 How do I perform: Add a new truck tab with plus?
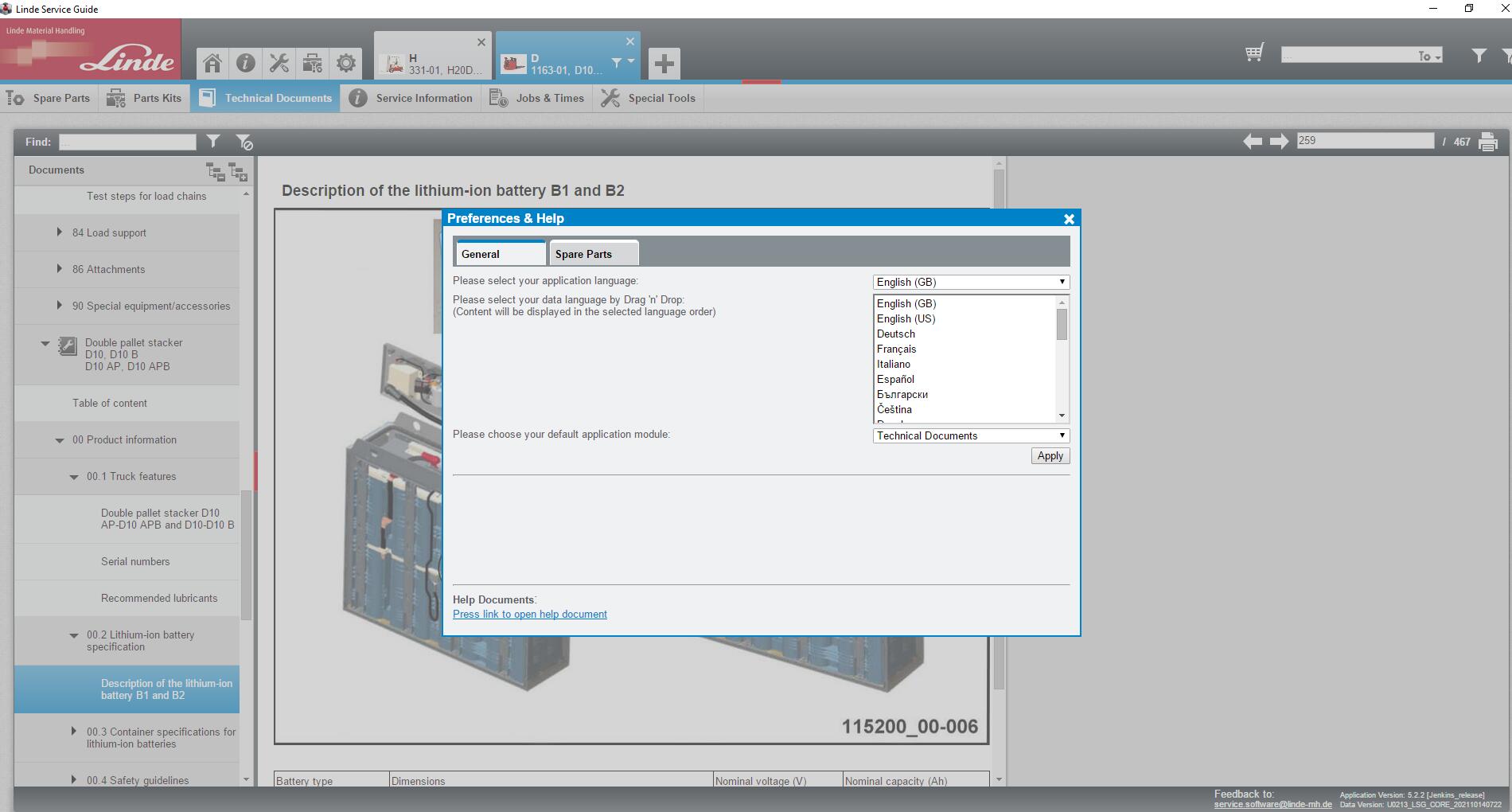tap(664, 63)
